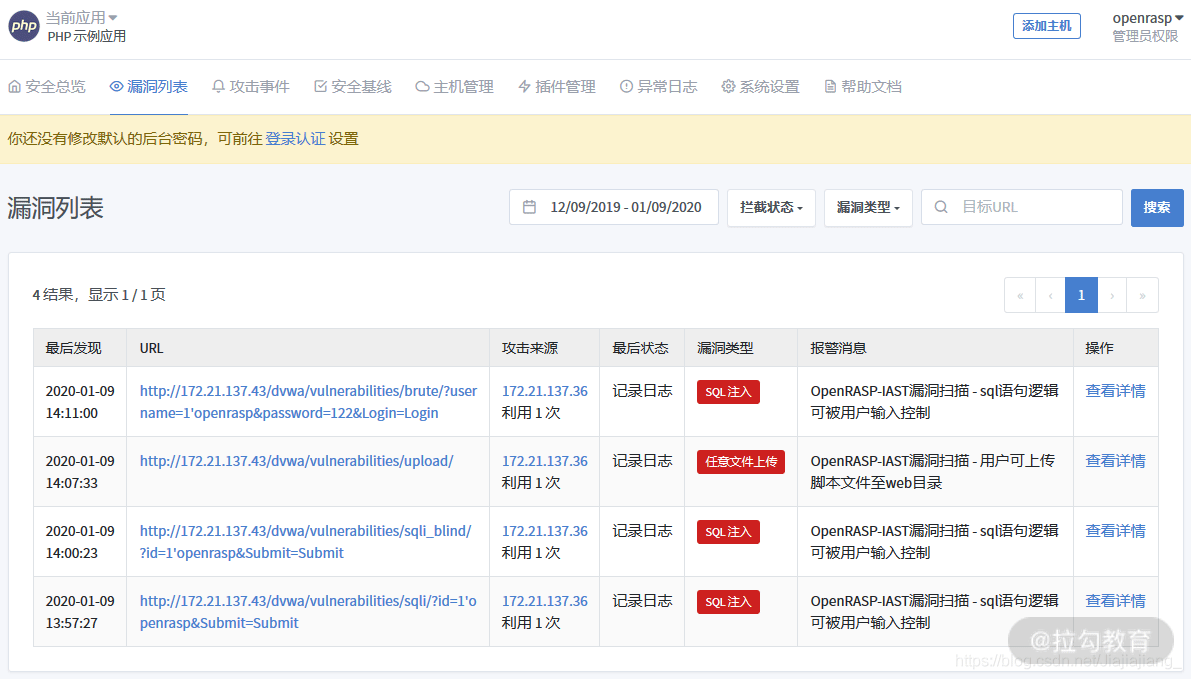Click the PHP application logo icon
Screen dimensions: 1191x679
tap(24, 27)
